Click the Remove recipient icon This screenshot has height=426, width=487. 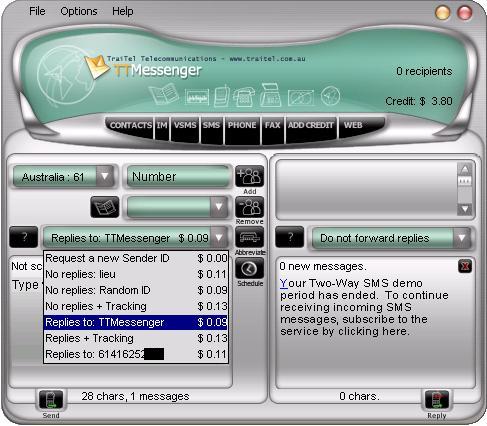click(249, 207)
